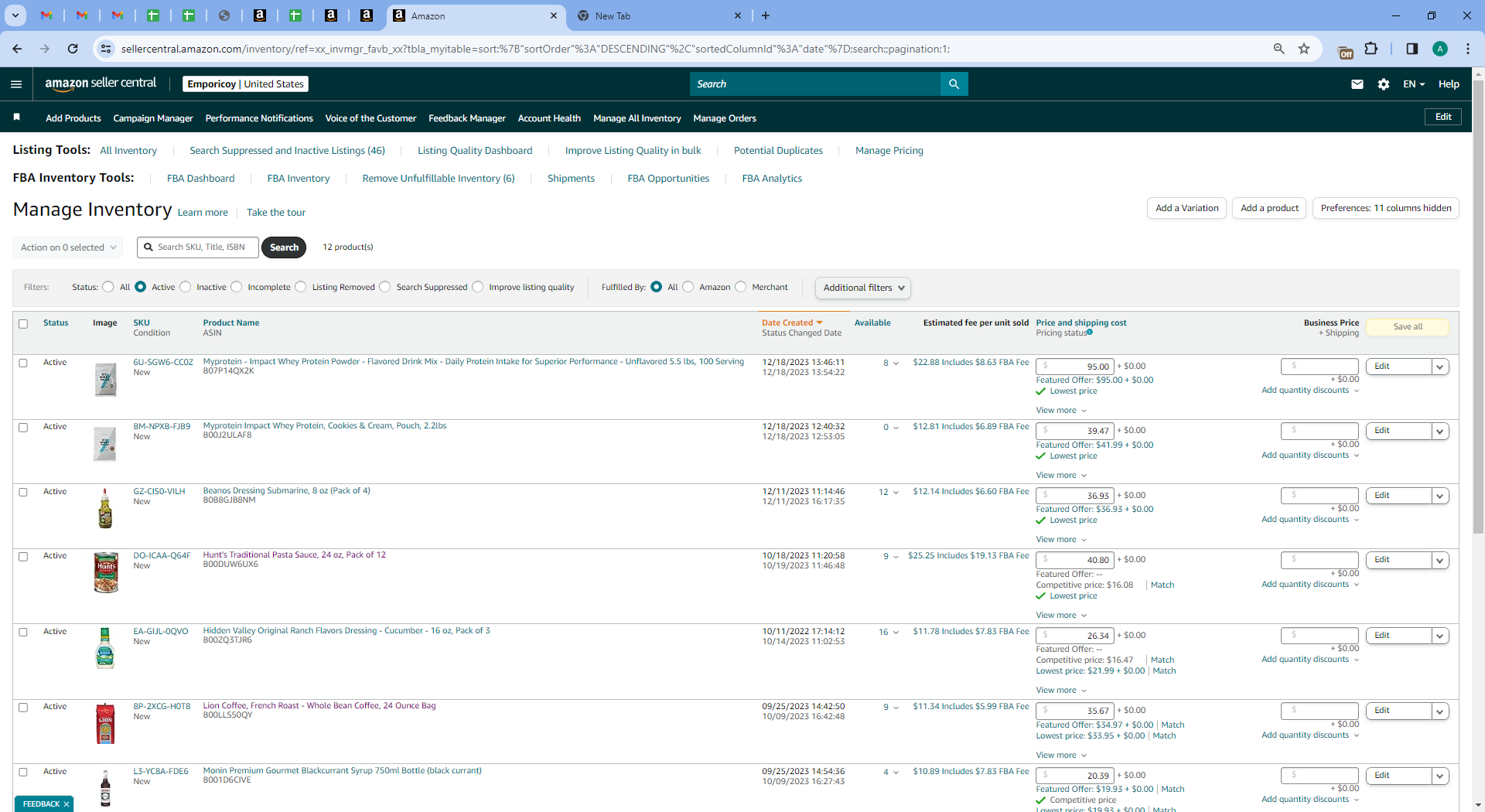
Task: Close the Amazon browser tab
Action: [x=554, y=15]
